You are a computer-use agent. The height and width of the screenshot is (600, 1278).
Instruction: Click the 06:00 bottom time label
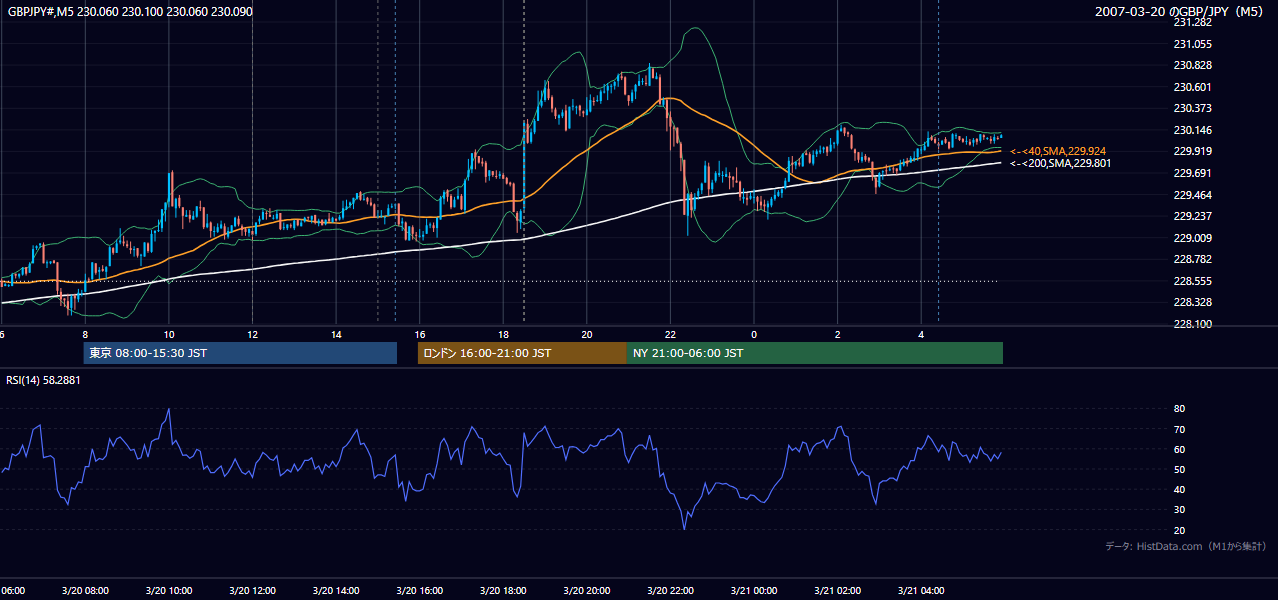(x=13, y=590)
